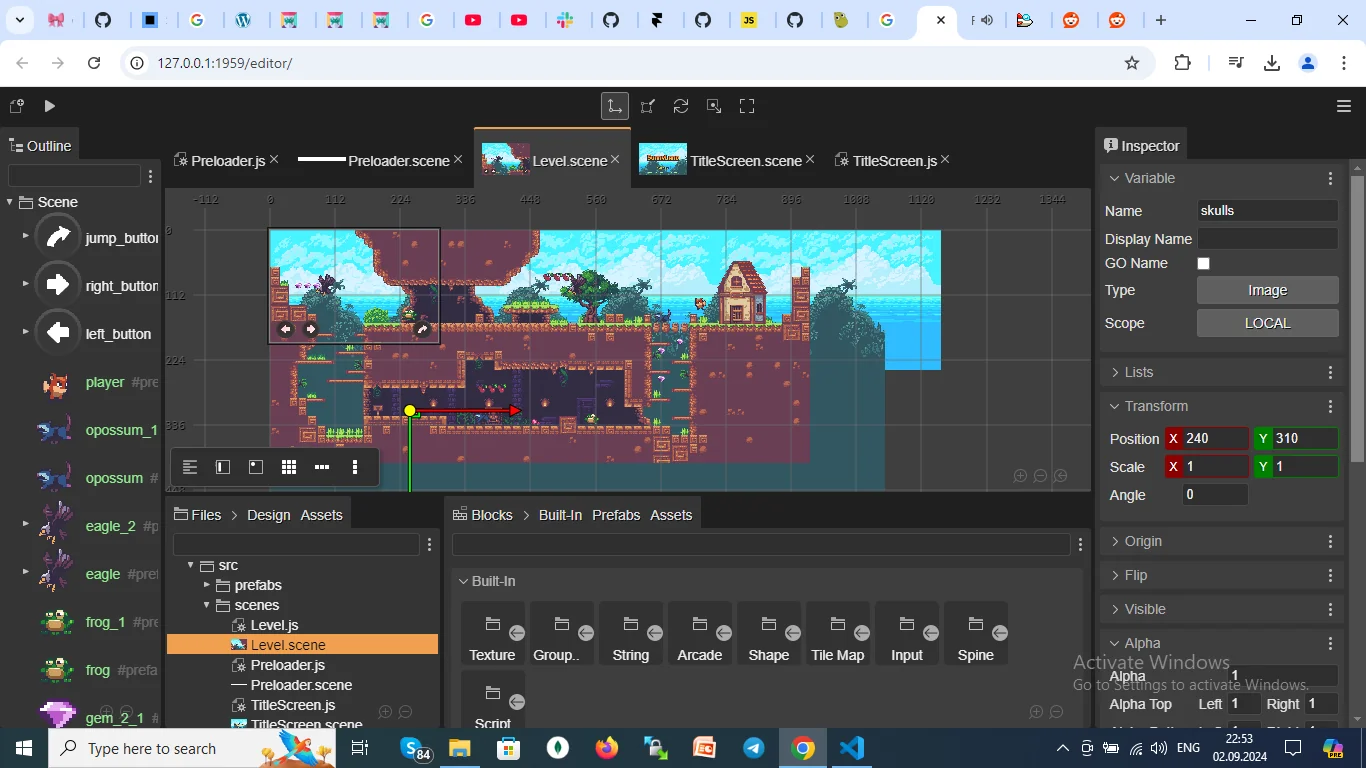The image size is (1366, 768).
Task: Expand the prefabs folder in Files
Action: pyautogui.click(x=207, y=585)
